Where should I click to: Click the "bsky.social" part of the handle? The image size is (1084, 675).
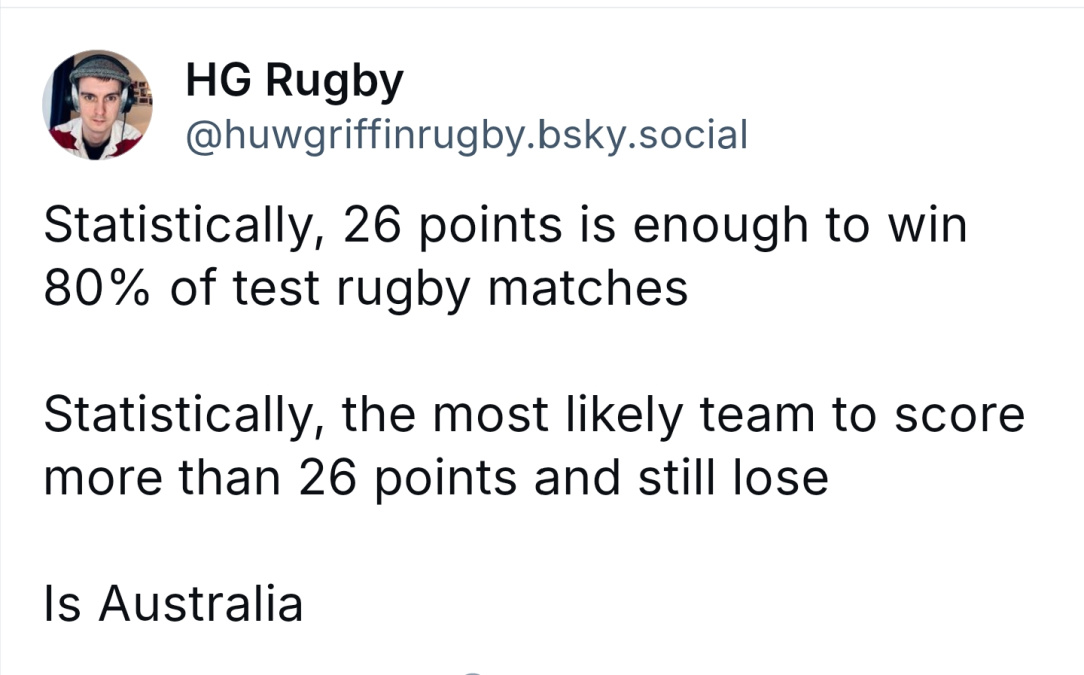(642, 134)
